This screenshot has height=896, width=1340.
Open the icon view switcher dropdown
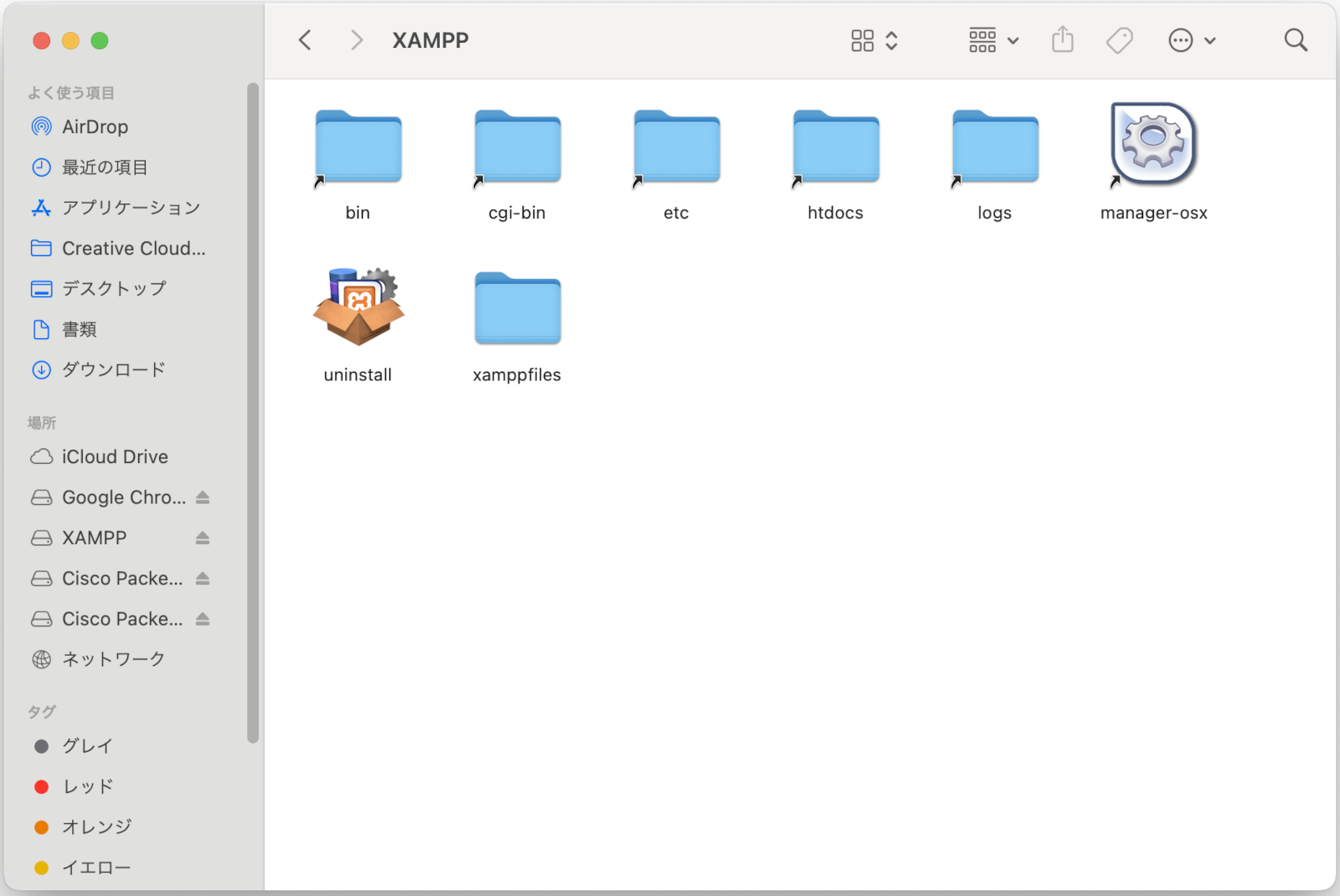point(874,40)
